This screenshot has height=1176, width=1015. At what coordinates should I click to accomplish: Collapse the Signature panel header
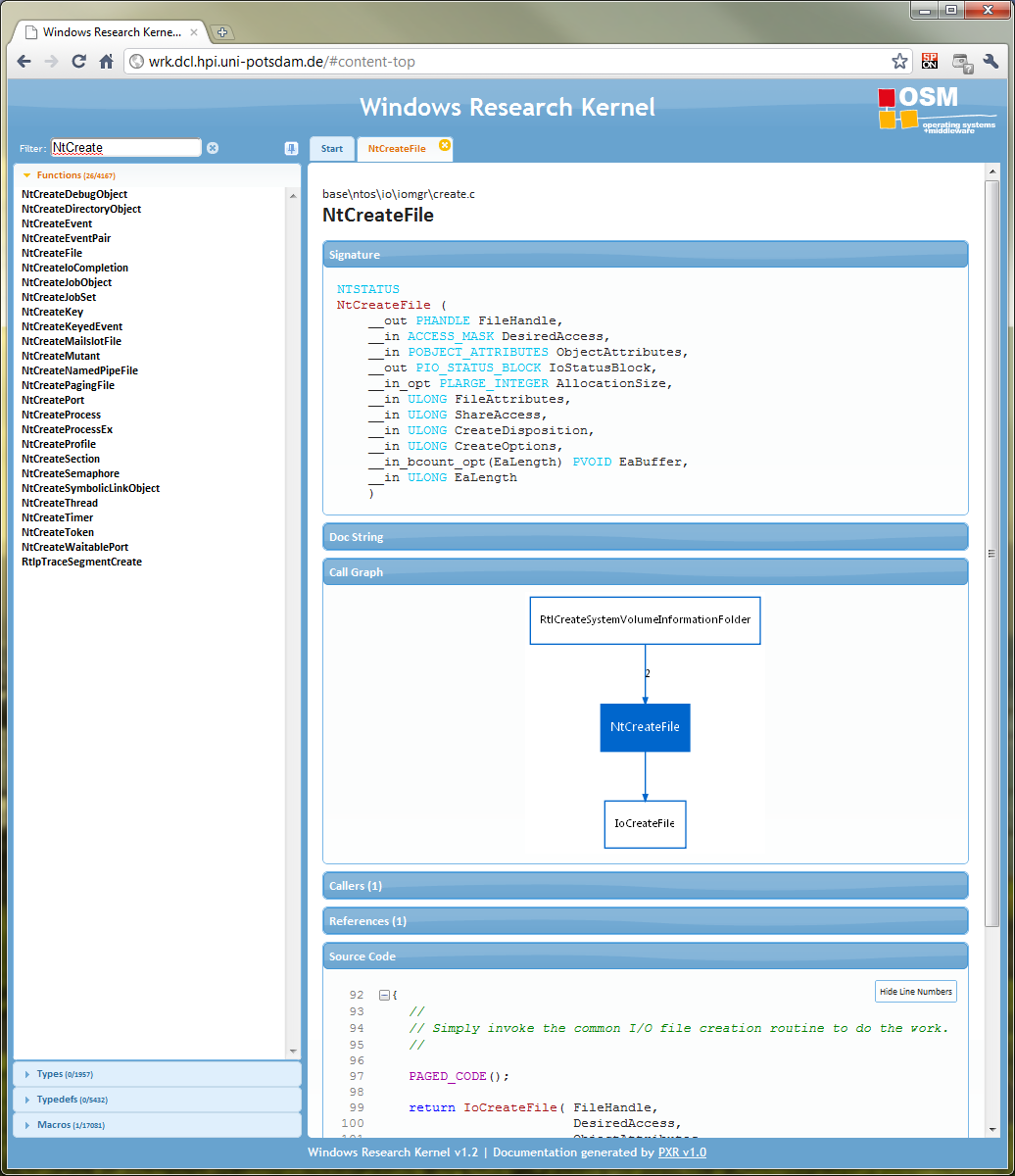pos(645,255)
